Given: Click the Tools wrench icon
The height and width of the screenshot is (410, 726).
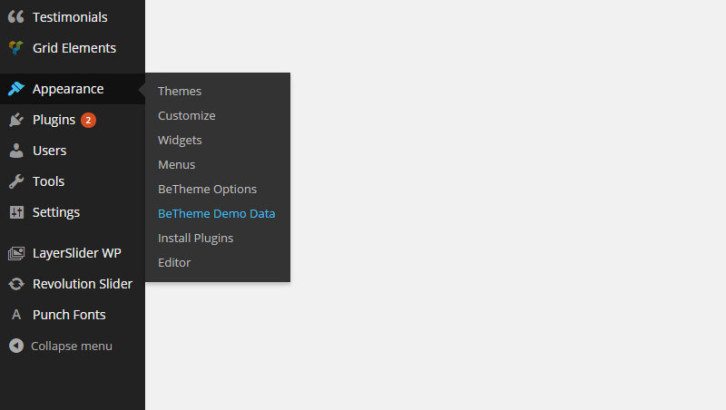Looking at the screenshot, I should (x=16, y=182).
